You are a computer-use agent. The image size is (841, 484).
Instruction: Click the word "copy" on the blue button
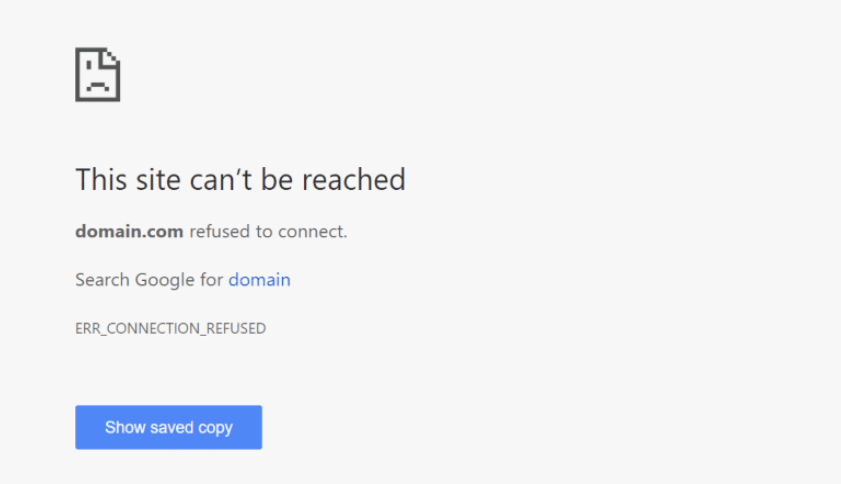click(x=216, y=428)
